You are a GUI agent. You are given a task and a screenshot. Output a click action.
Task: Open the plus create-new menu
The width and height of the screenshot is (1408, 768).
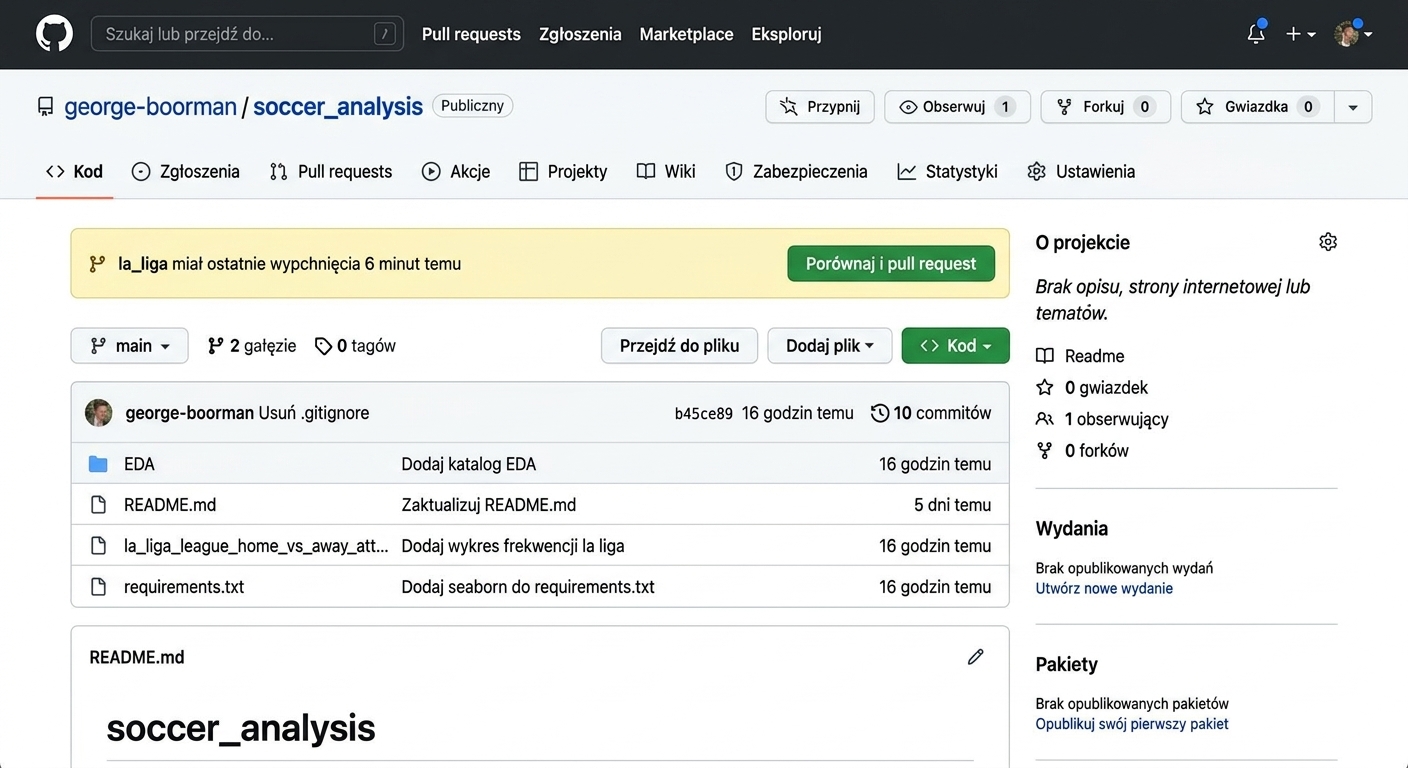1300,34
